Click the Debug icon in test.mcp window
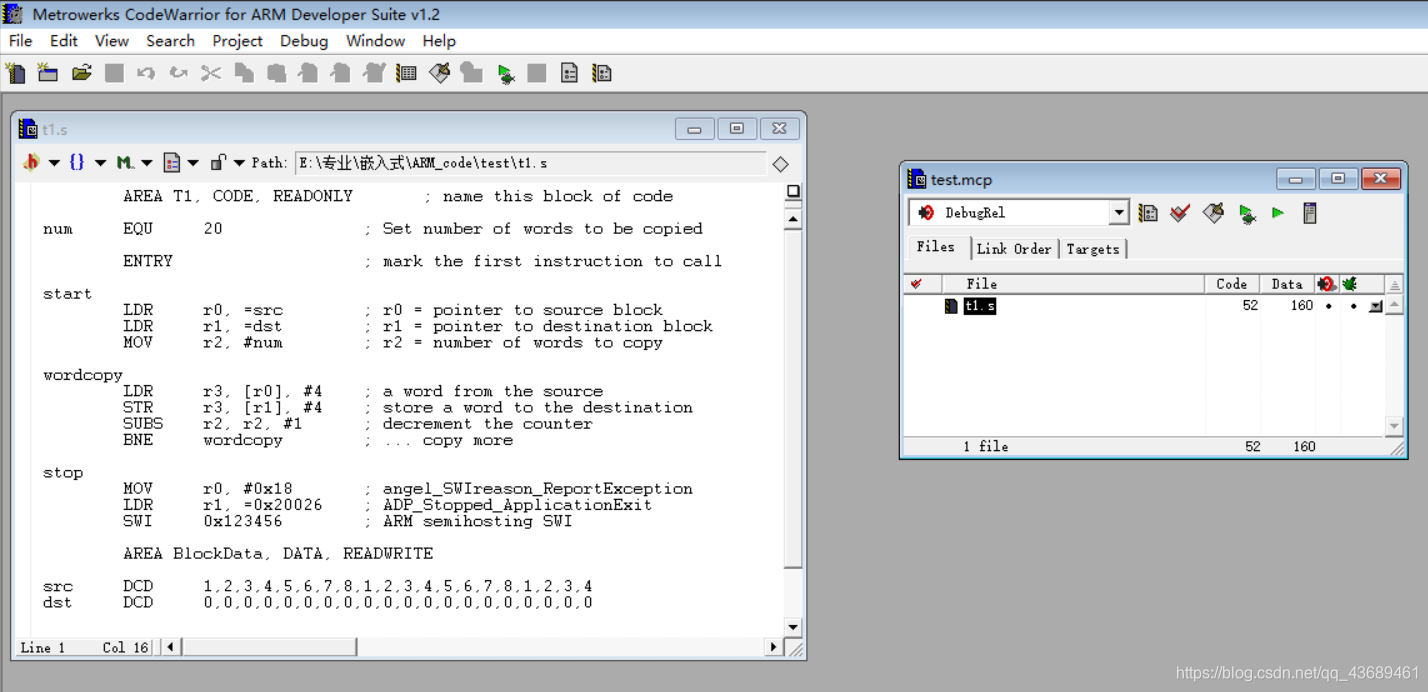1428x692 pixels. [1247, 213]
